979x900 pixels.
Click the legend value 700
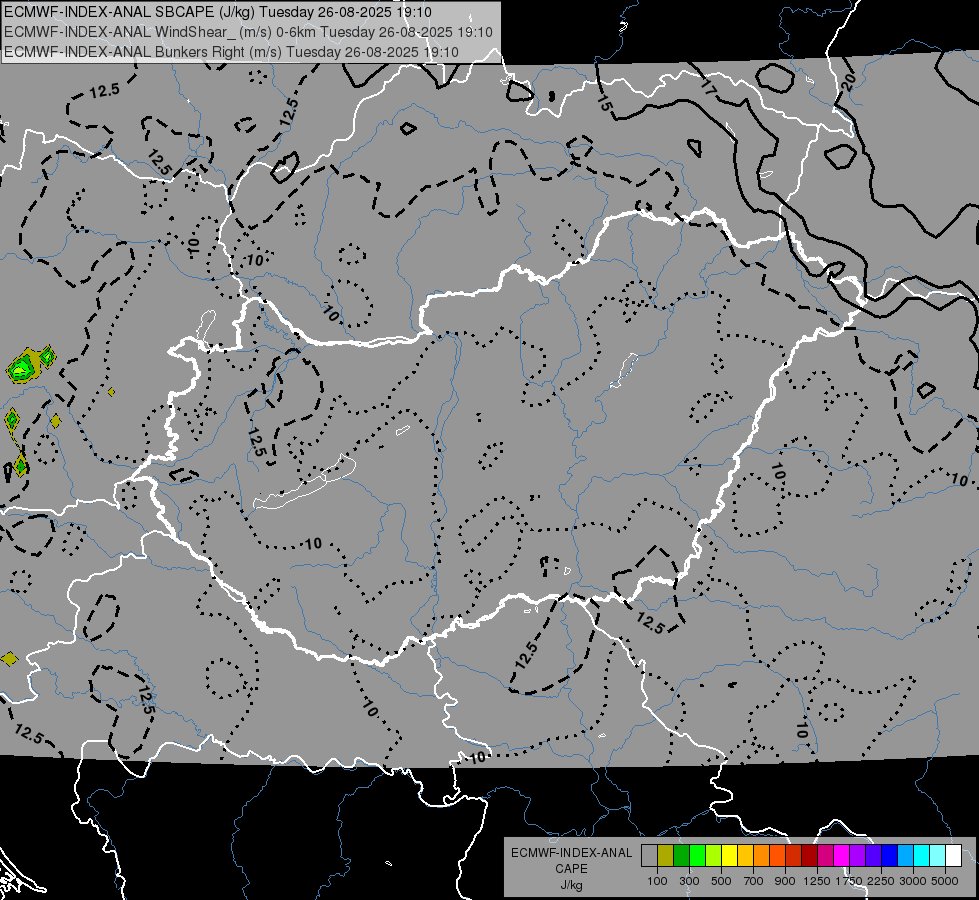[754, 881]
